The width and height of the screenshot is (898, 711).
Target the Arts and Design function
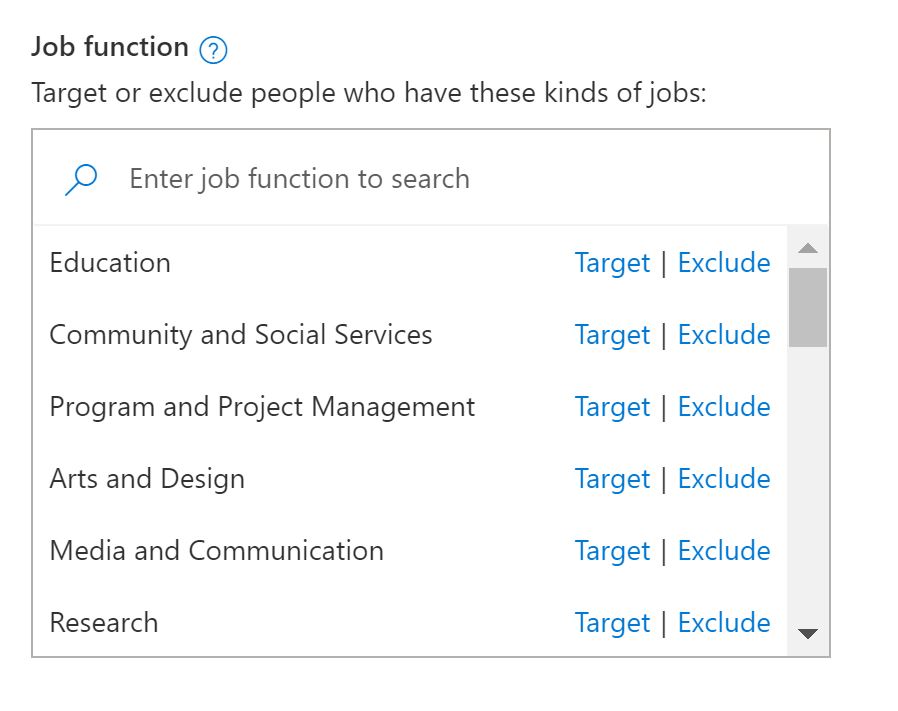tap(612, 479)
